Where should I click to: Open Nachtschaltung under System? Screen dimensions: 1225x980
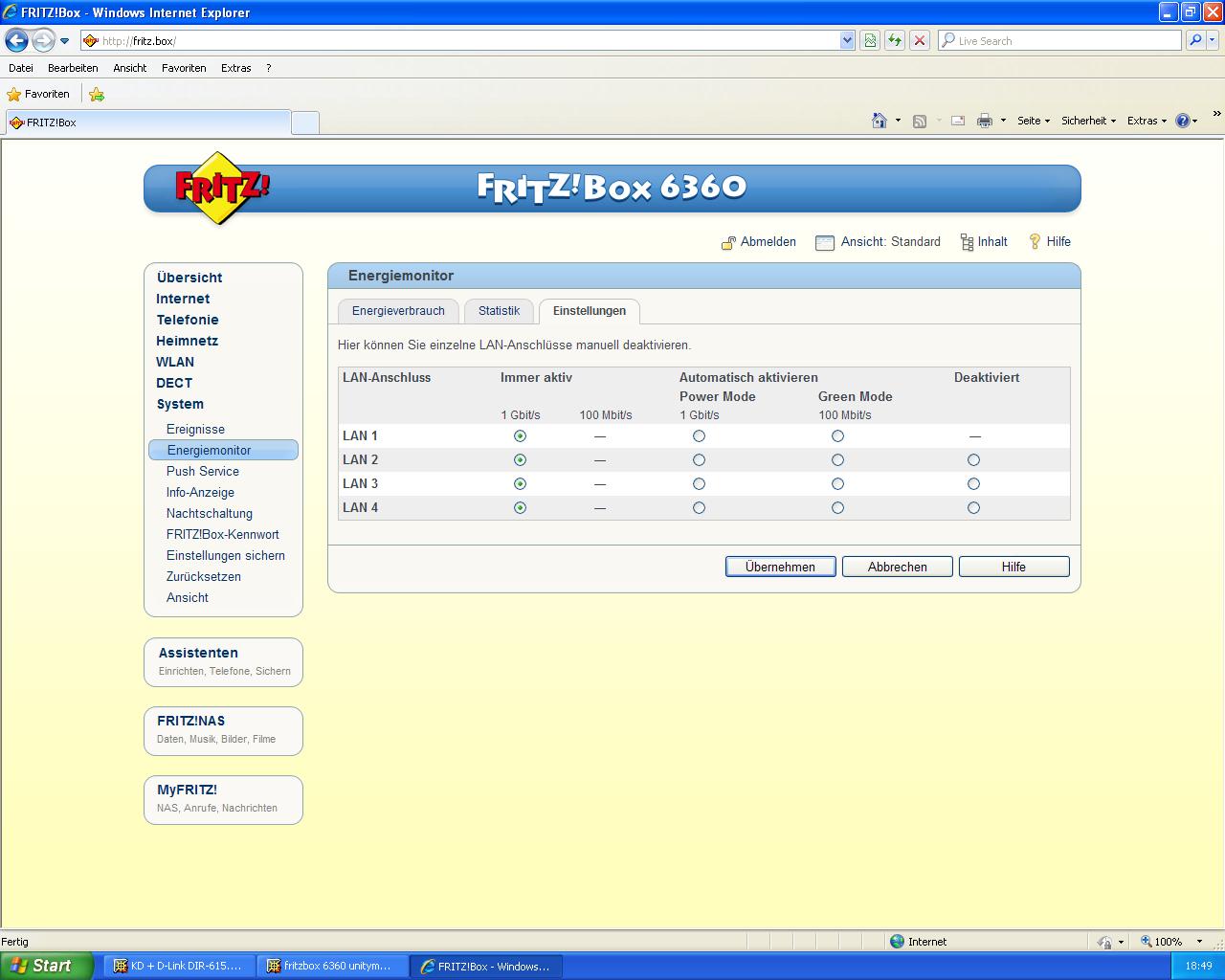pos(210,513)
